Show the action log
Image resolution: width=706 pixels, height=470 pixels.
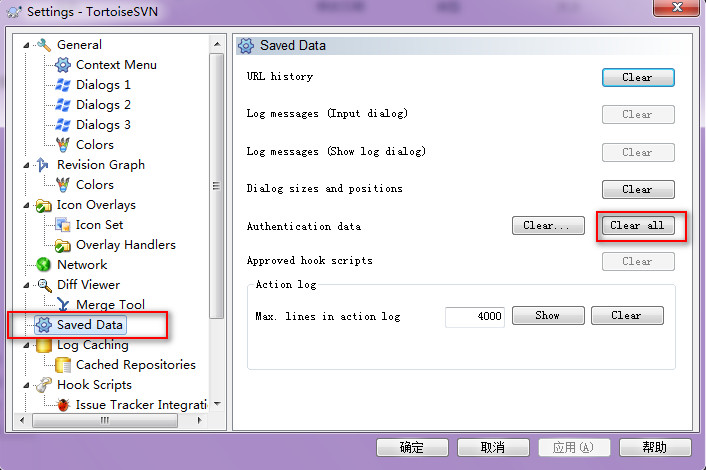(x=548, y=316)
